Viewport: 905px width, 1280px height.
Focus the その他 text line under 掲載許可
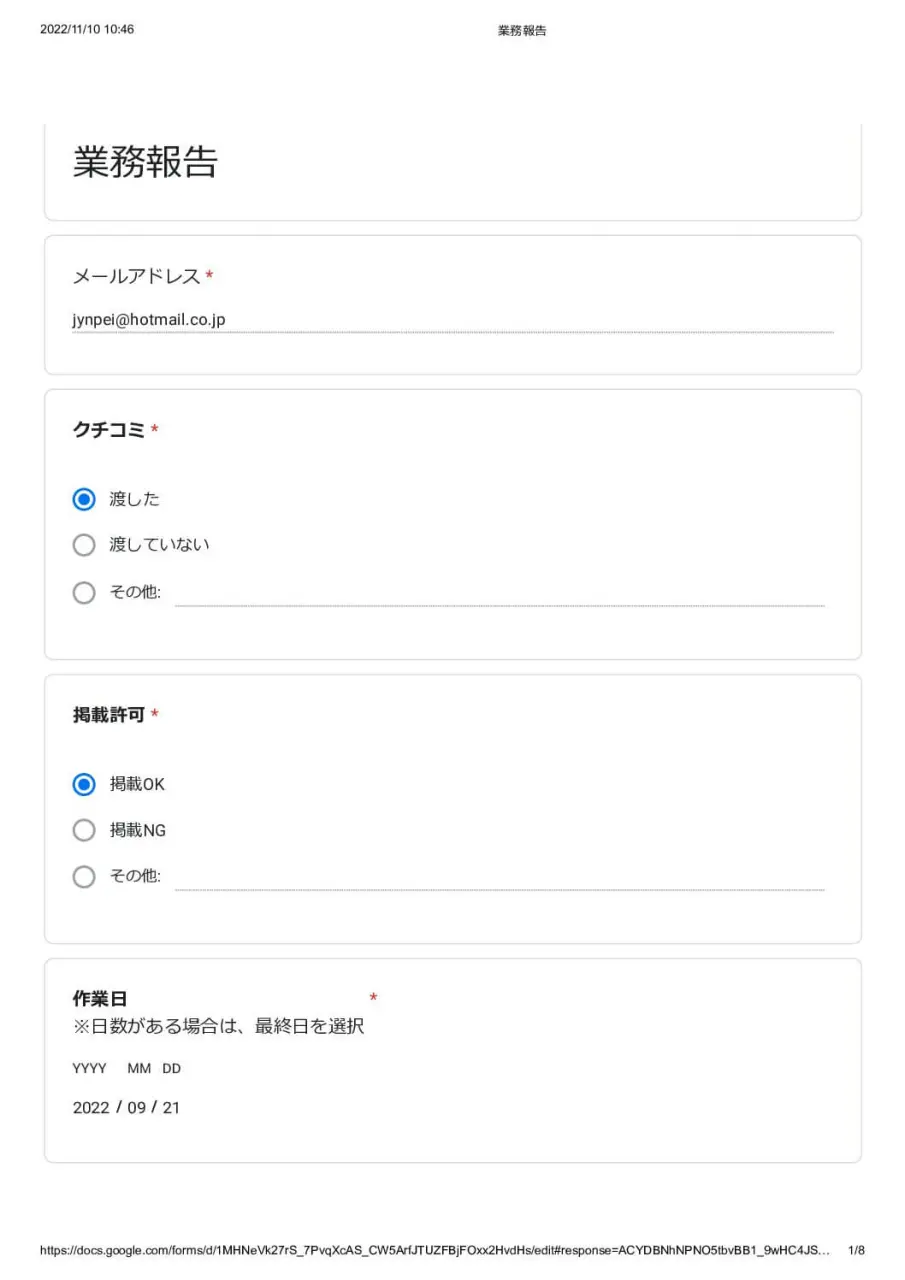coord(499,878)
